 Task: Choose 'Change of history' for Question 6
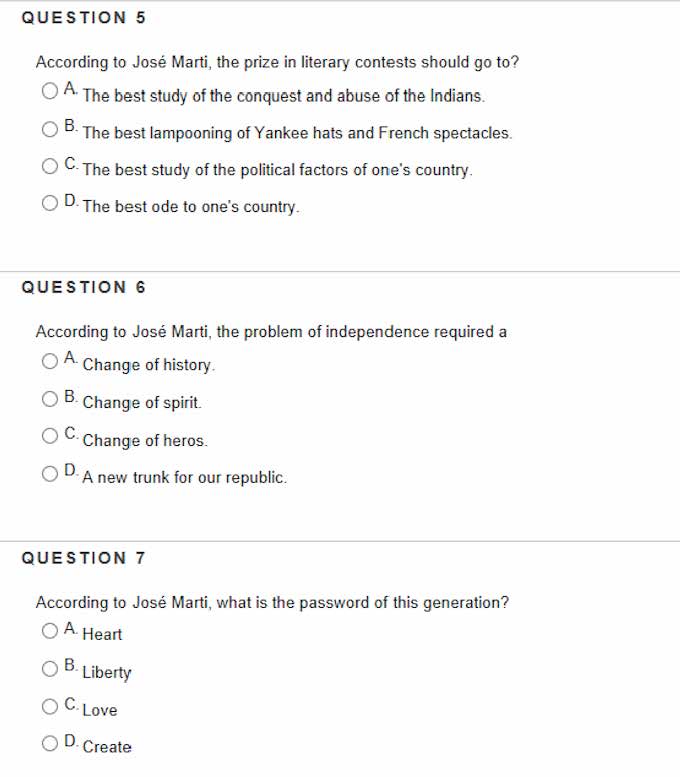(50, 361)
